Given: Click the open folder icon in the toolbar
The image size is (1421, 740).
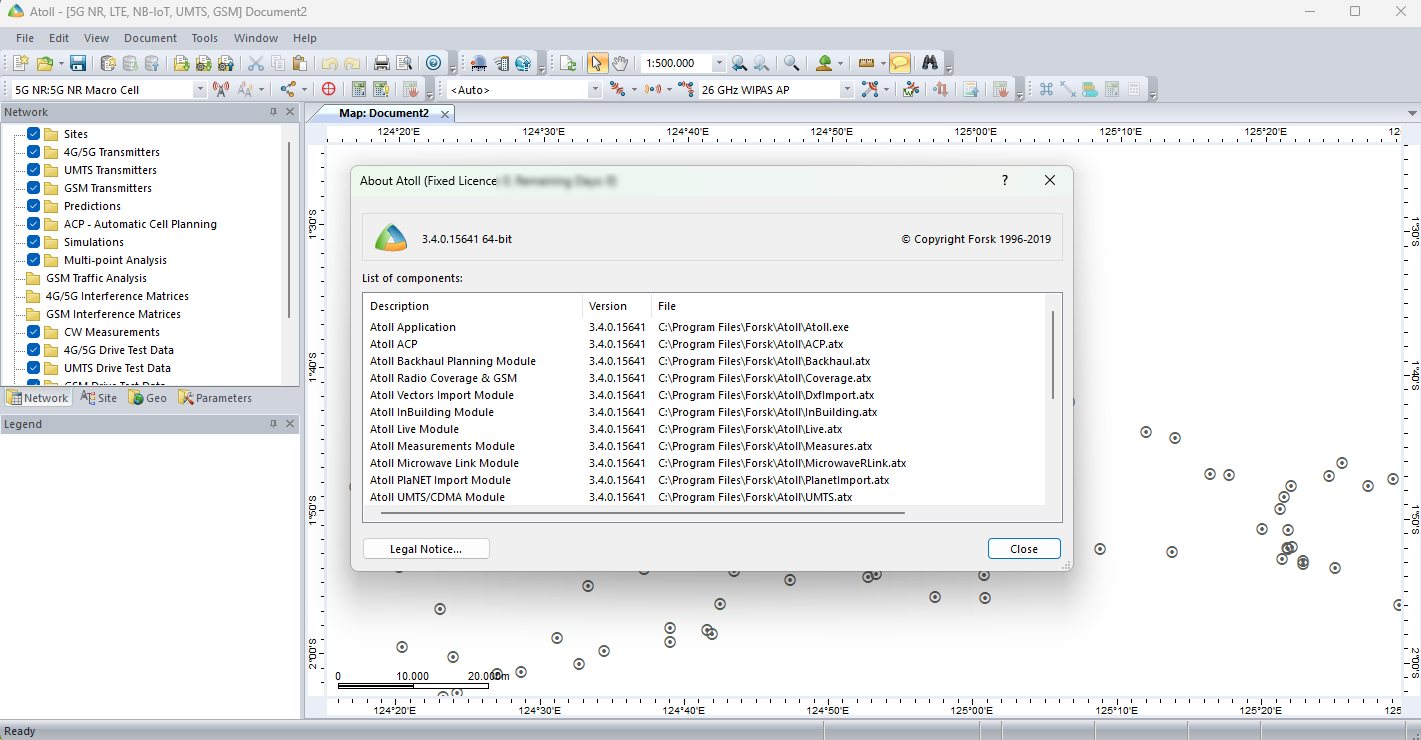Looking at the screenshot, I should (x=44, y=63).
